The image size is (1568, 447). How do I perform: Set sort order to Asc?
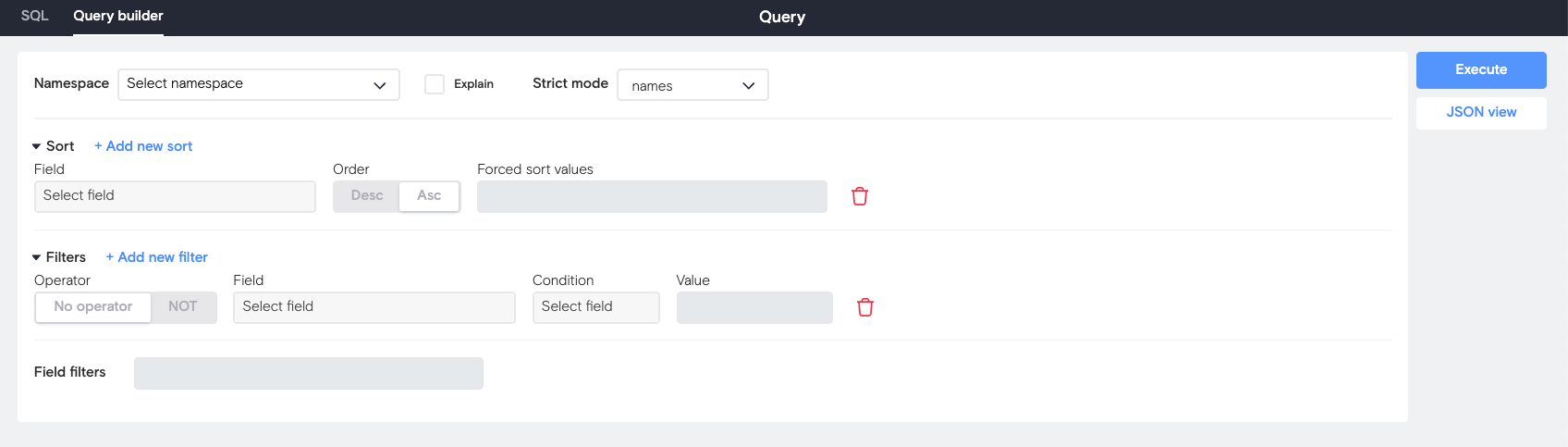coord(429,196)
